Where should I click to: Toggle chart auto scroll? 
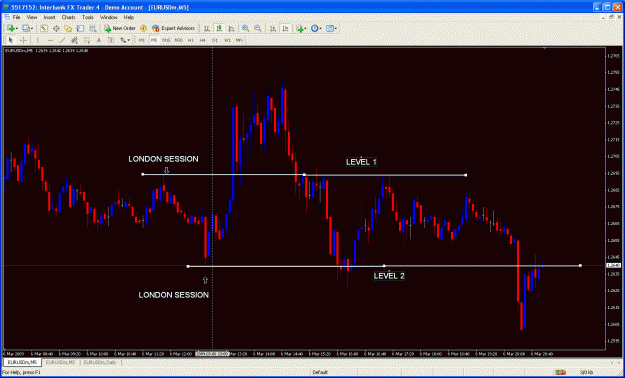click(x=273, y=28)
